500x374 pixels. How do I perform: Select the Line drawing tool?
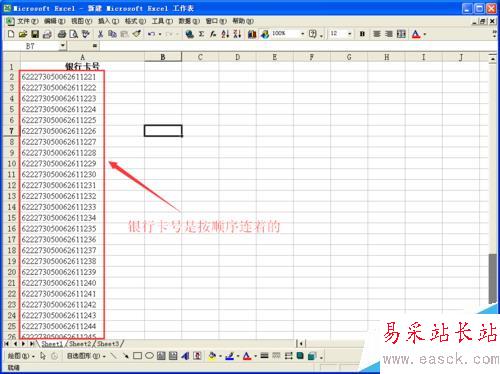point(114,356)
